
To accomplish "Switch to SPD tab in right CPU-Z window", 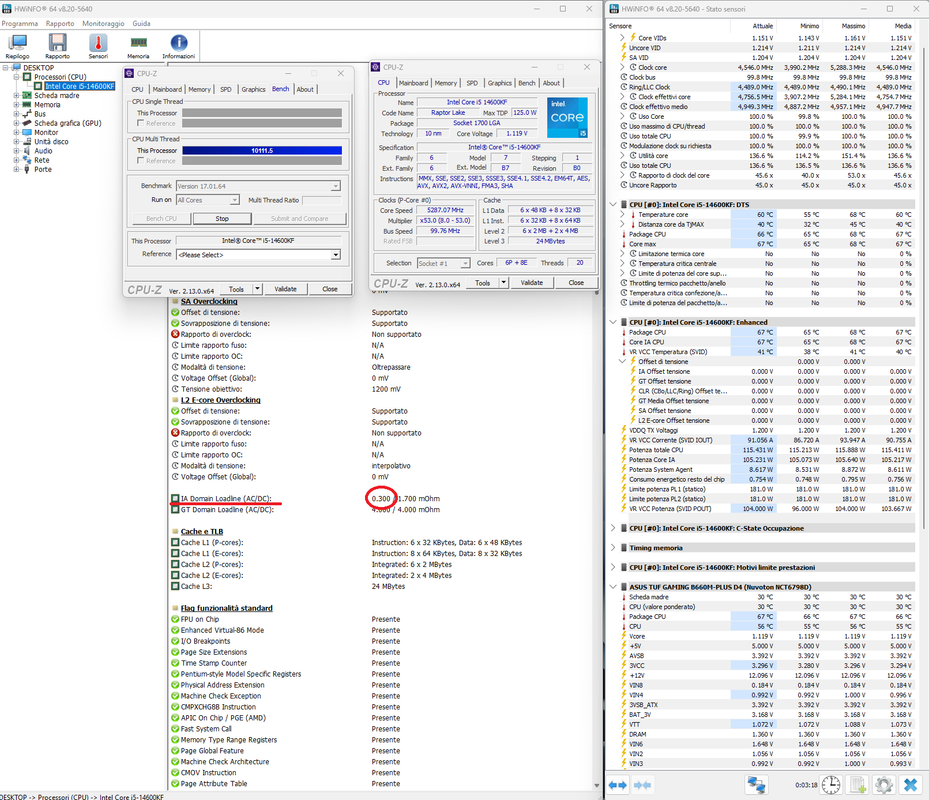I will tap(472, 83).
